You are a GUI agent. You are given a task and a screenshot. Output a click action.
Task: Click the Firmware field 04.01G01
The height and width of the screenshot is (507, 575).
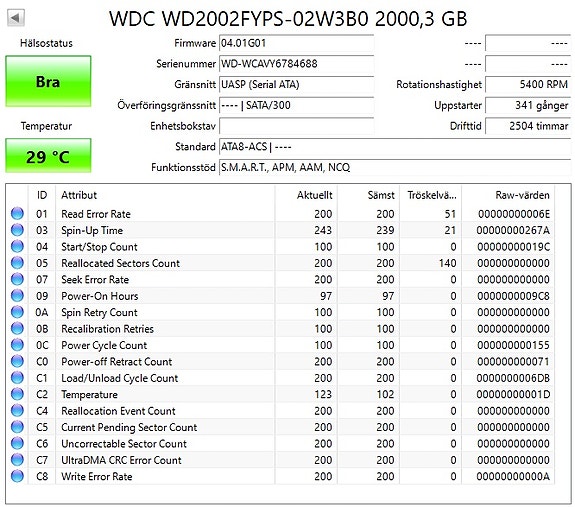[296, 43]
